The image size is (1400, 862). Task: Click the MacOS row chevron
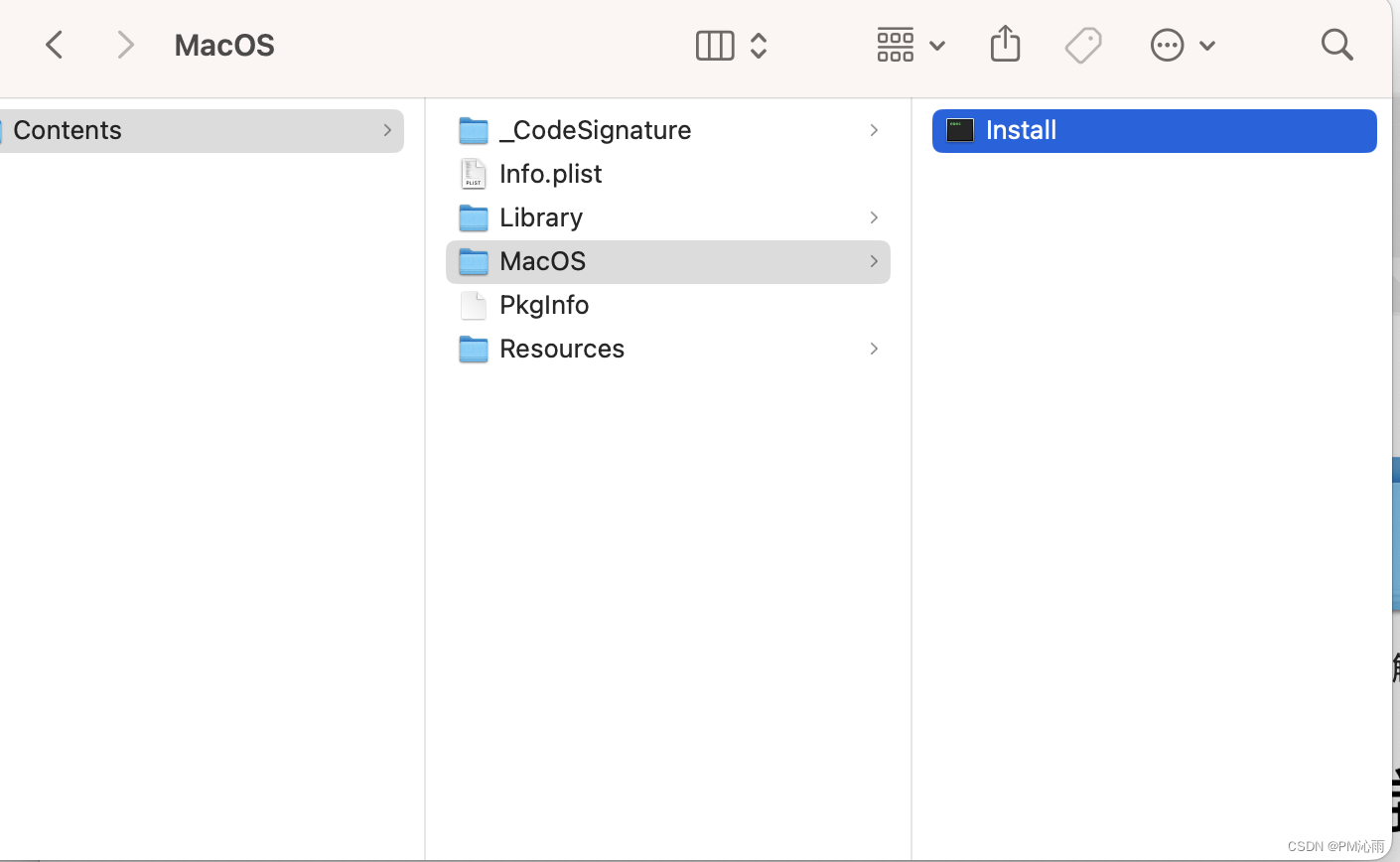(874, 261)
